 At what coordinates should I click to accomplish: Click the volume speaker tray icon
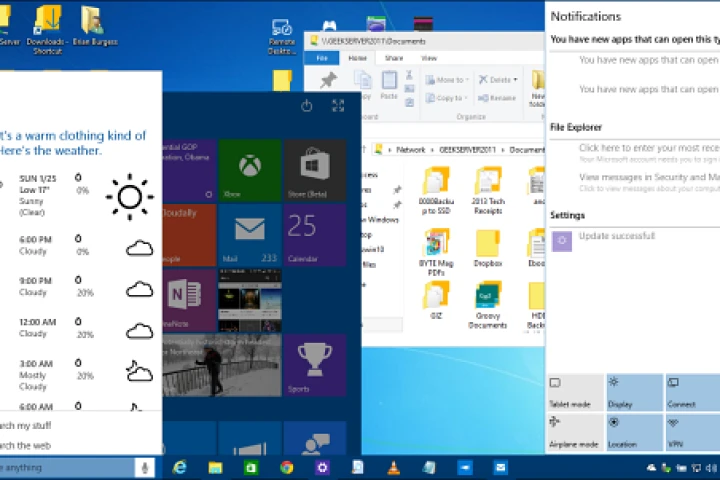tap(711, 468)
